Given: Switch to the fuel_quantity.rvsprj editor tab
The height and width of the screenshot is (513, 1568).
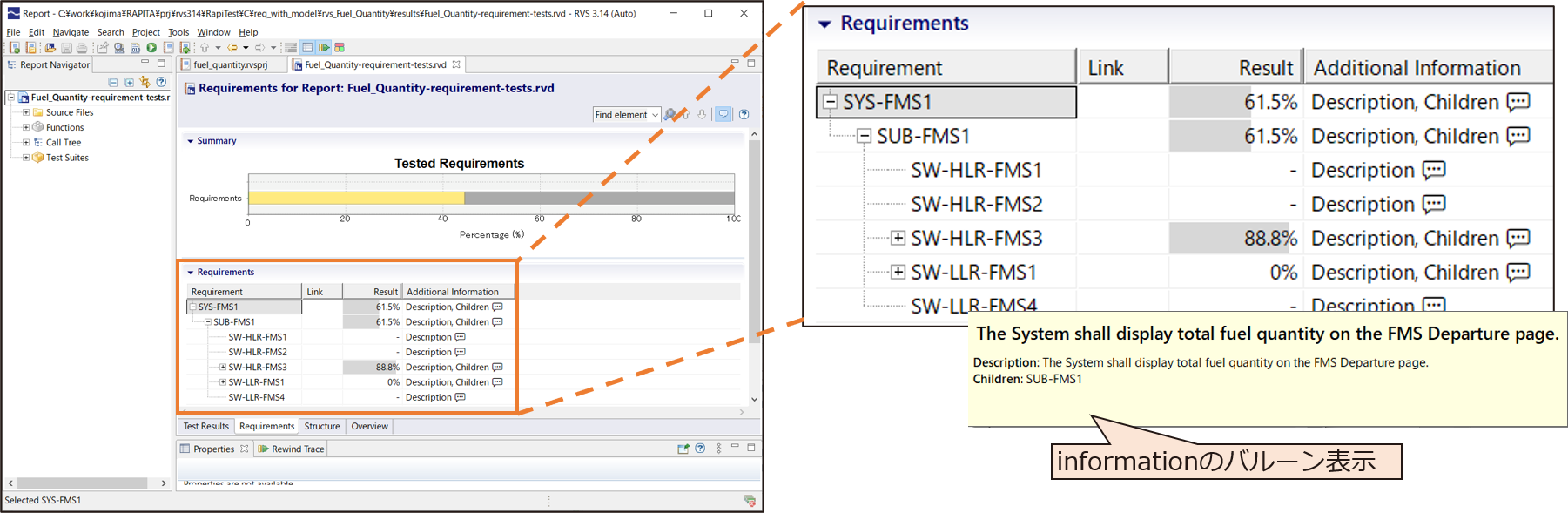Looking at the screenshot, I should [x=230, y=64].
